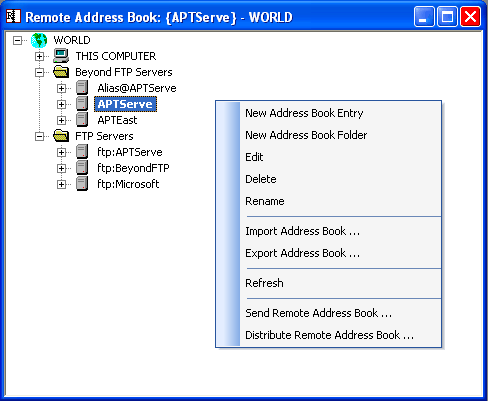Viewport: 488px width, 401px height.
Task: Click the title bar application icon
Action: pos(13,16)
